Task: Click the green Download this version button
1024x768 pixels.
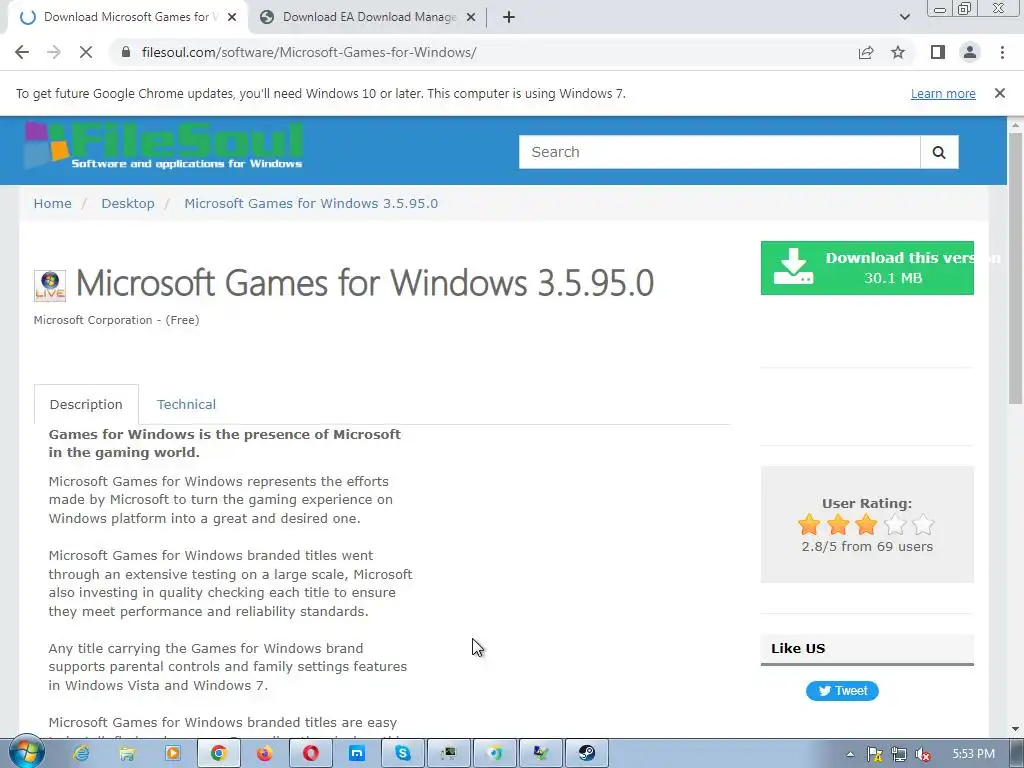Action: coord(867,268)
